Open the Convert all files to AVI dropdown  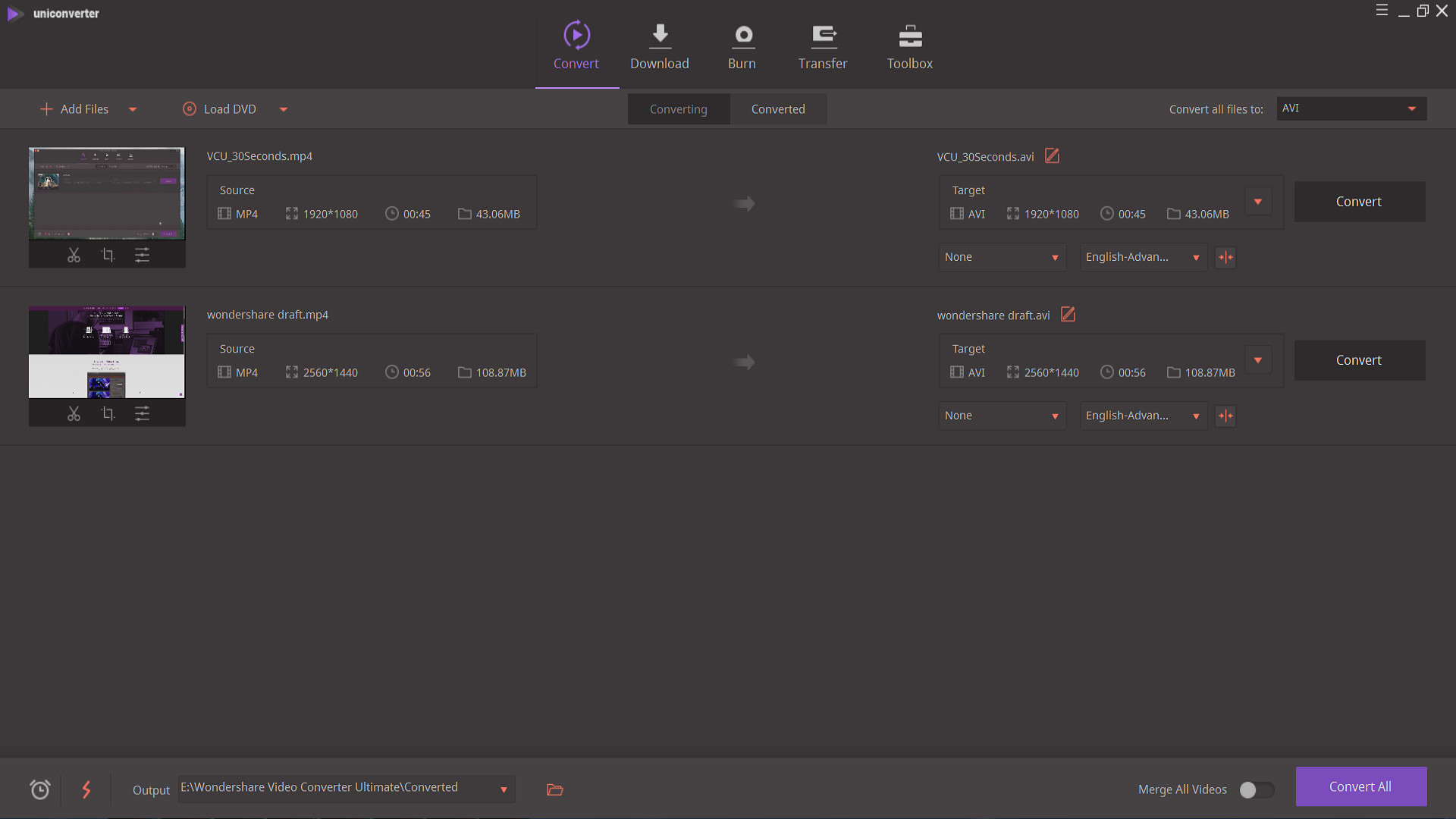coord(1351,108)
